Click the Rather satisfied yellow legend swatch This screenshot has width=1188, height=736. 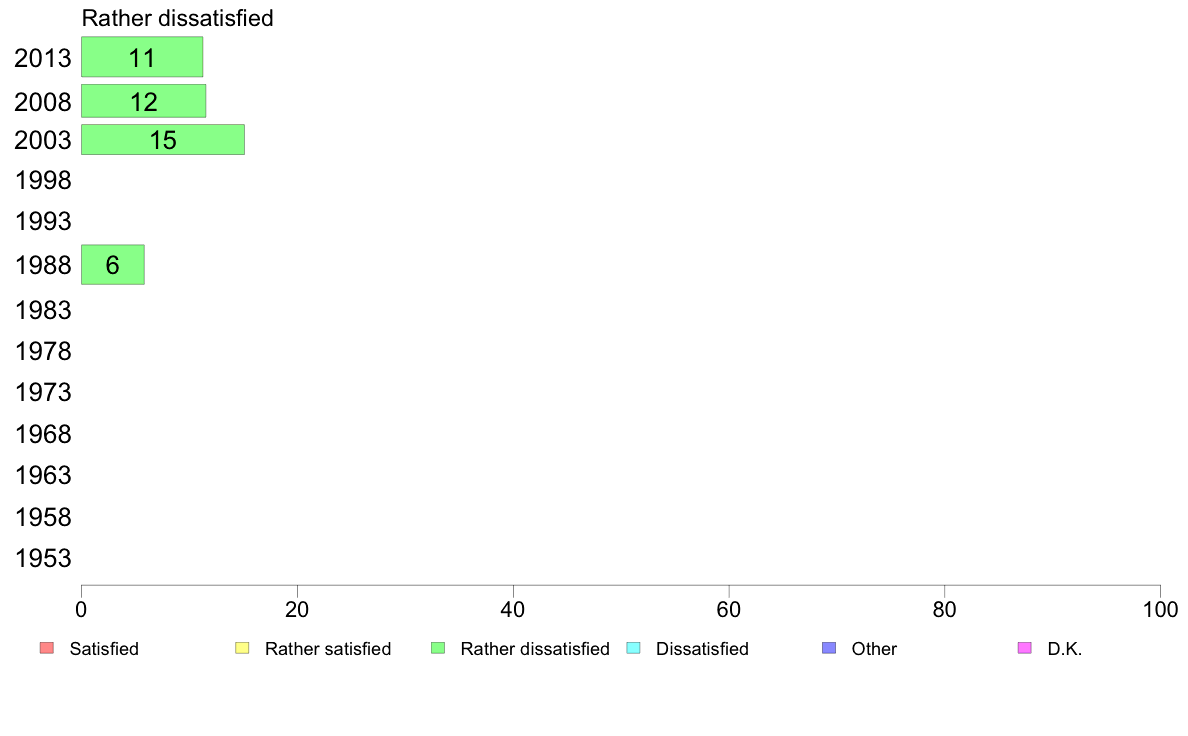(242, 648)
